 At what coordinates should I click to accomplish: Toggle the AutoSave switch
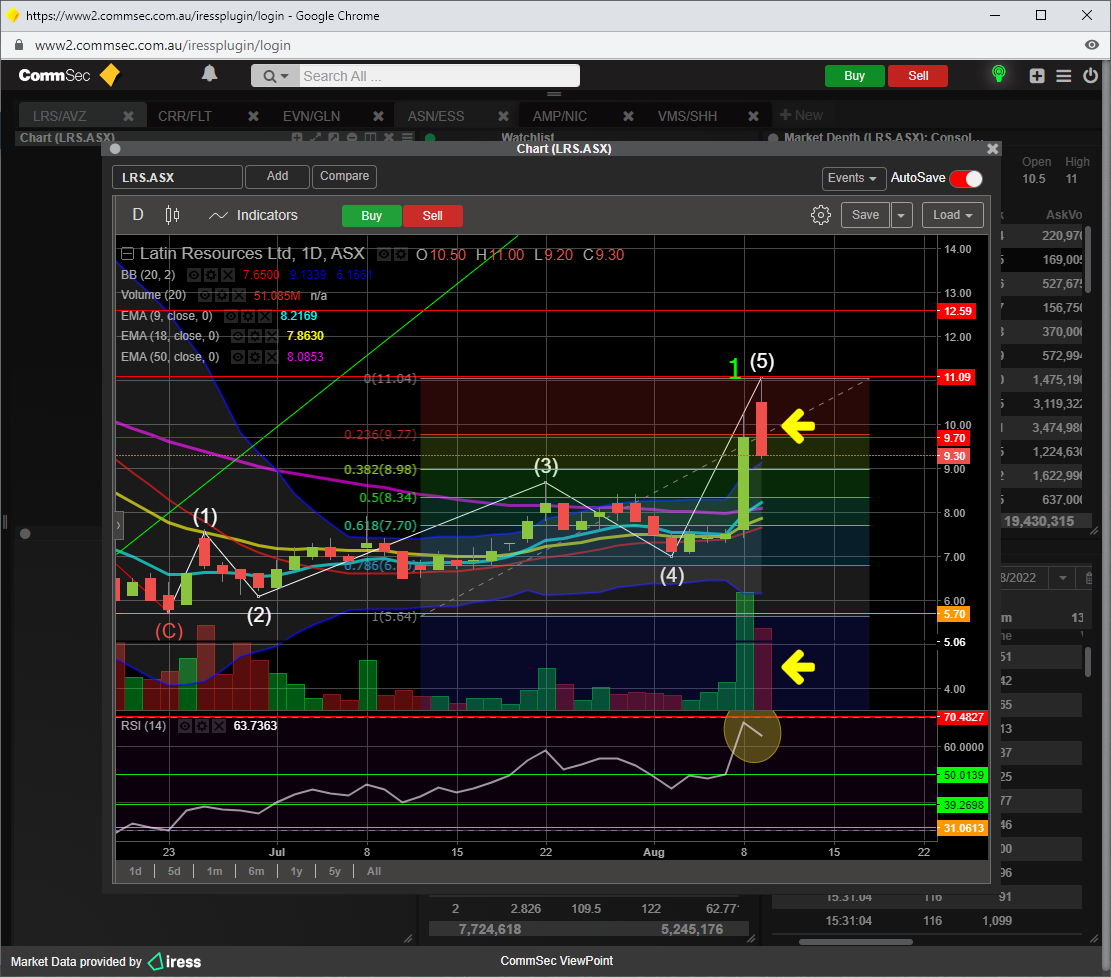[966, 178]
